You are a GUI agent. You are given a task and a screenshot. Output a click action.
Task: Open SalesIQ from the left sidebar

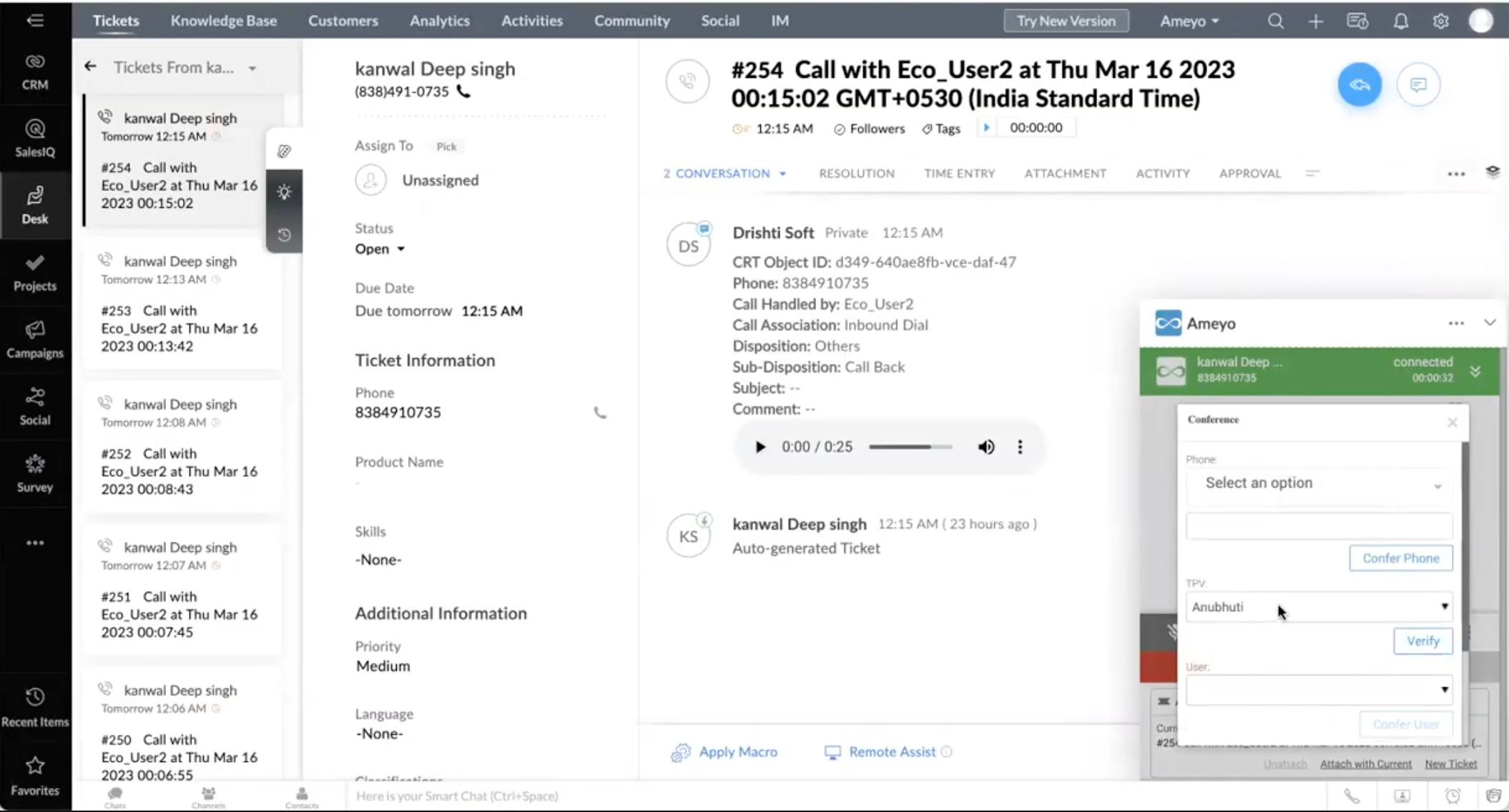pos(34,139)
